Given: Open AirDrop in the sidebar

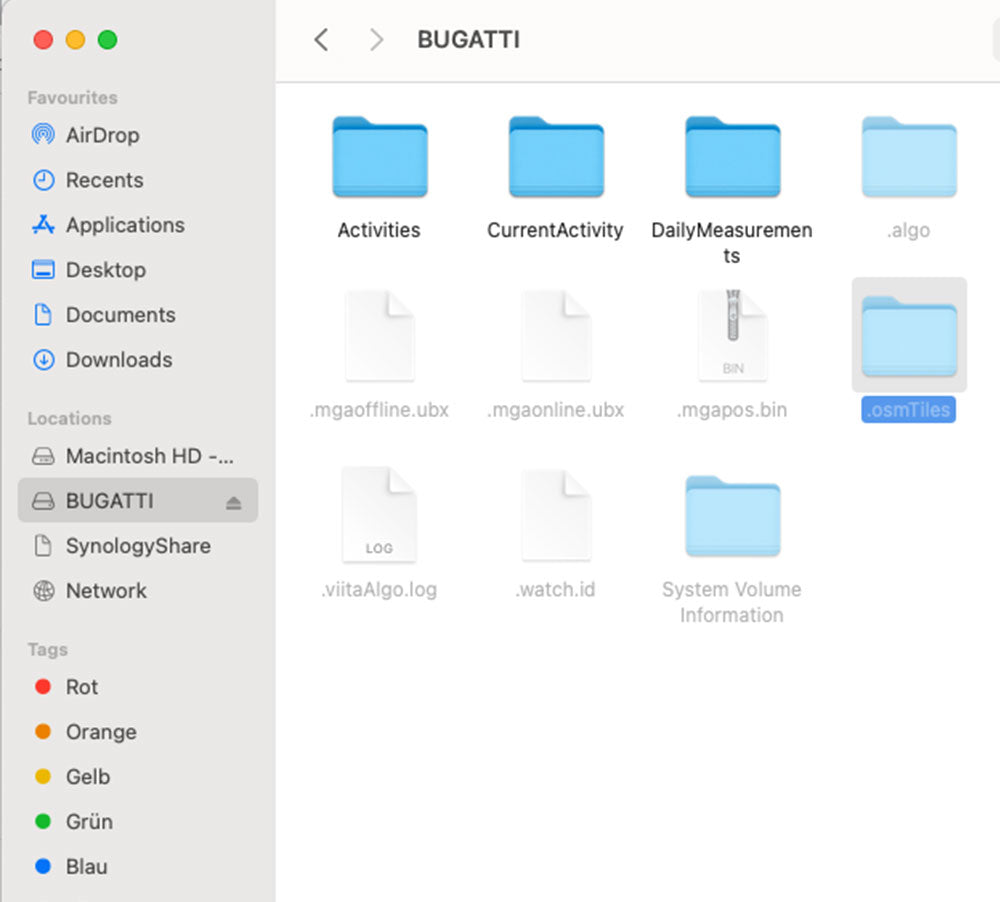Looking at the screenshot, I should point(102,135).
